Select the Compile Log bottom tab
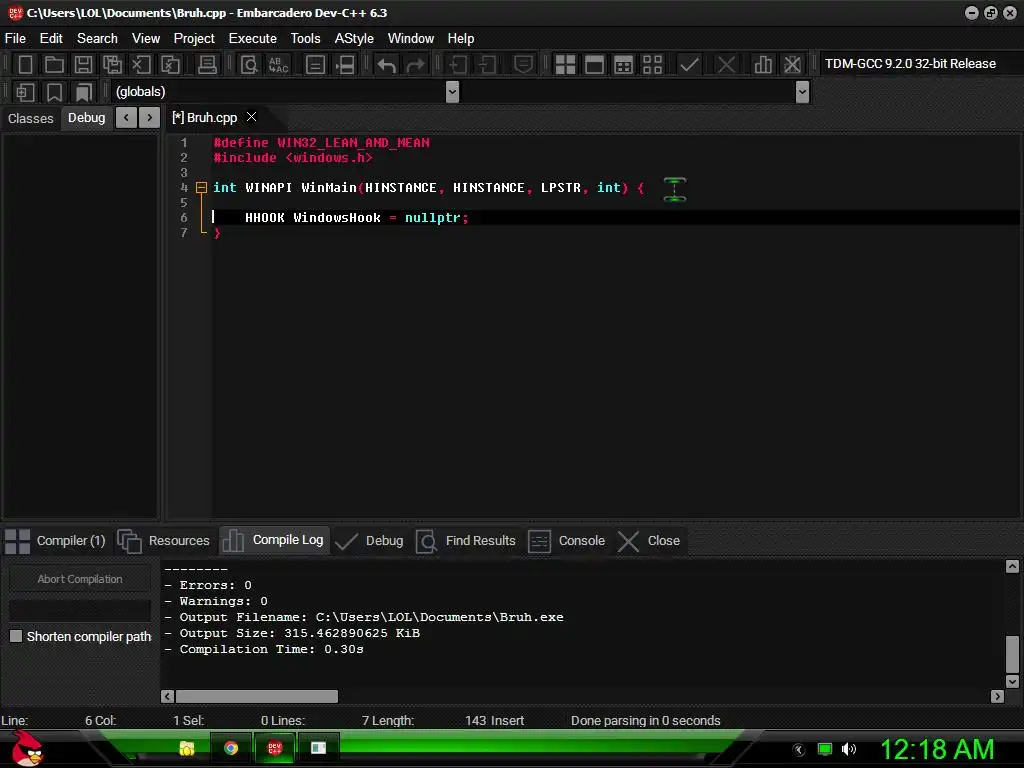 coord(273,540)
